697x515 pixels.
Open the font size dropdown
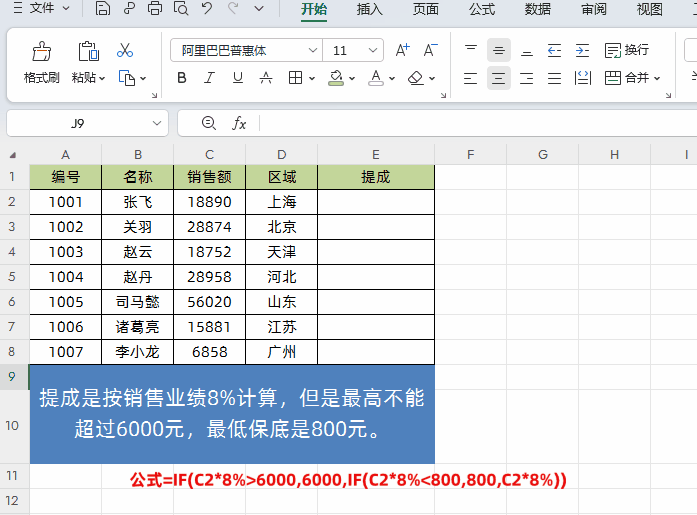(x=373, y=50)
